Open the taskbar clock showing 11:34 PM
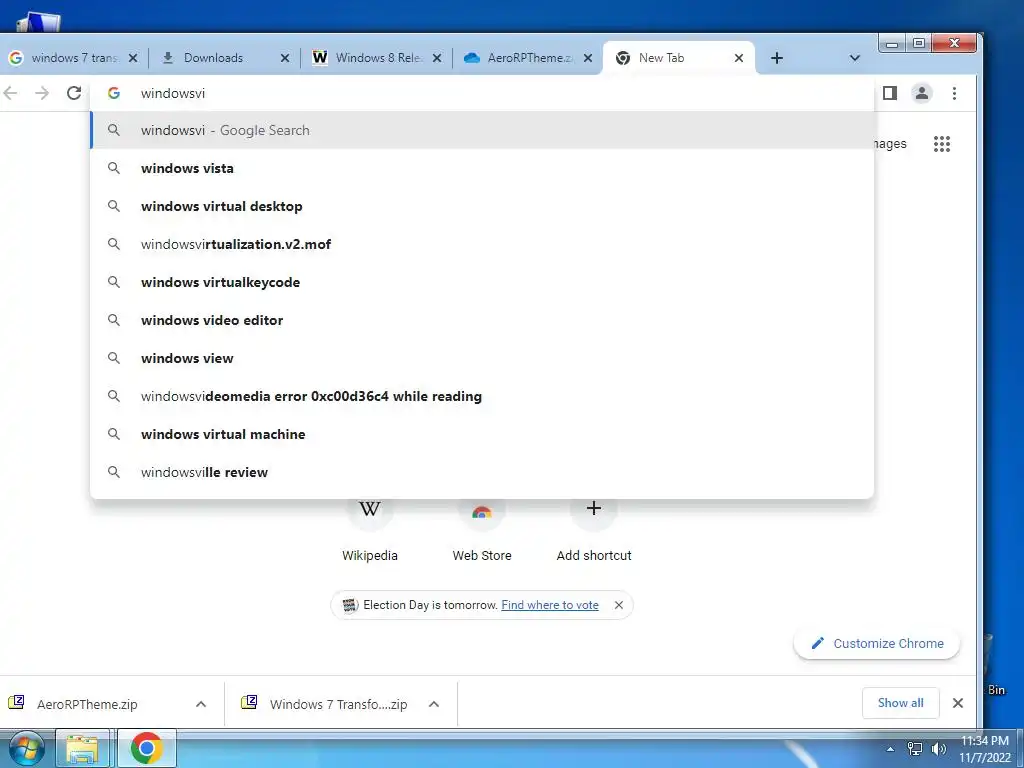Screen dimensions: 1024x768 (x=985, y=749)
